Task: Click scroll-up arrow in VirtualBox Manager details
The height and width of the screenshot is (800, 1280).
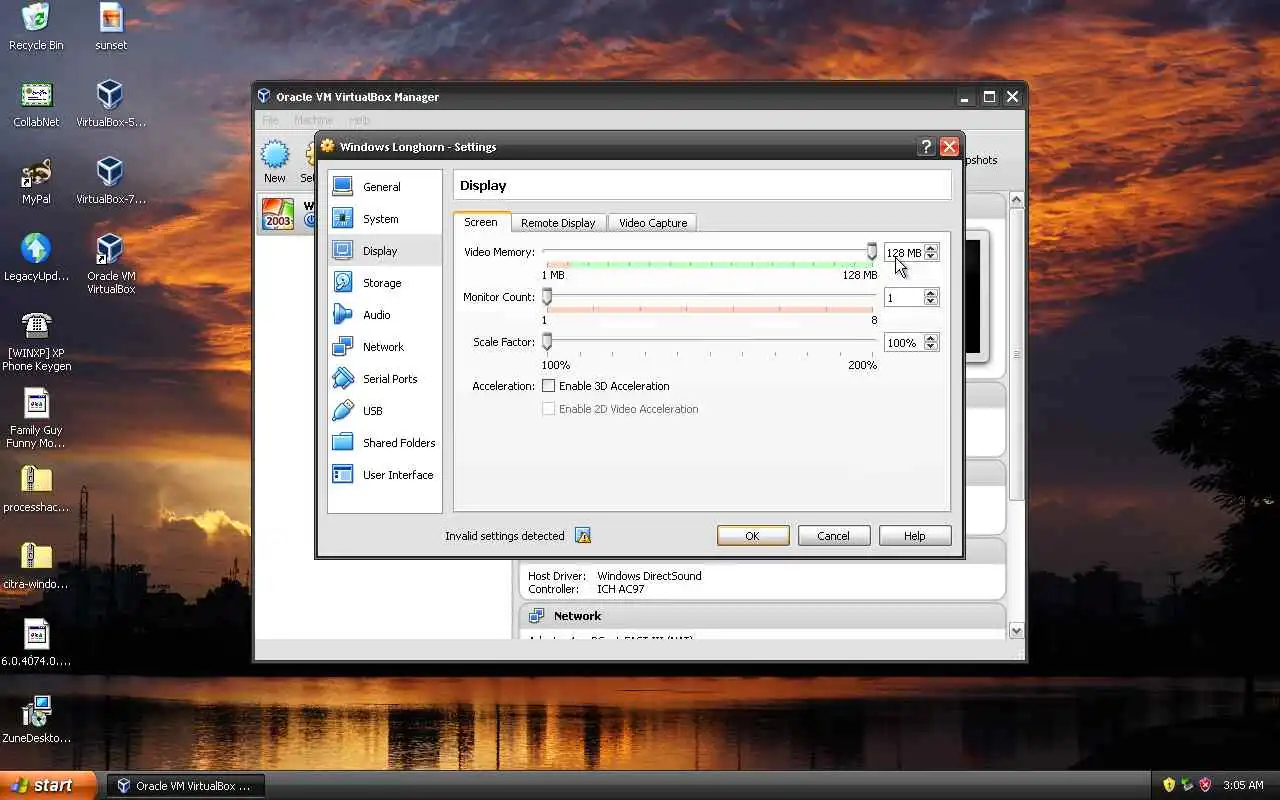Action: [x=1017, y=200]
